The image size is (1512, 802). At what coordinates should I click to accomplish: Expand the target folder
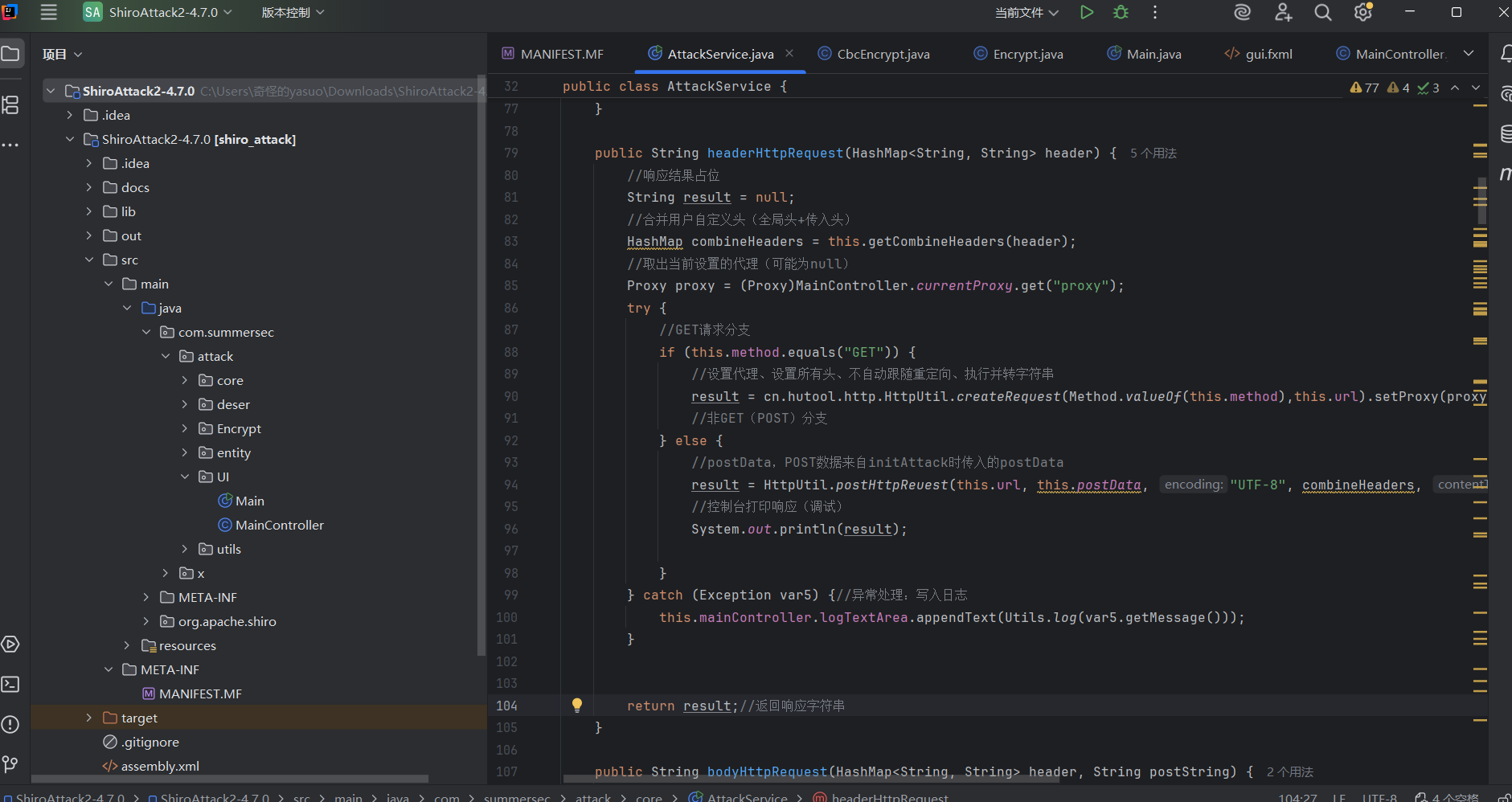[89, 718]
